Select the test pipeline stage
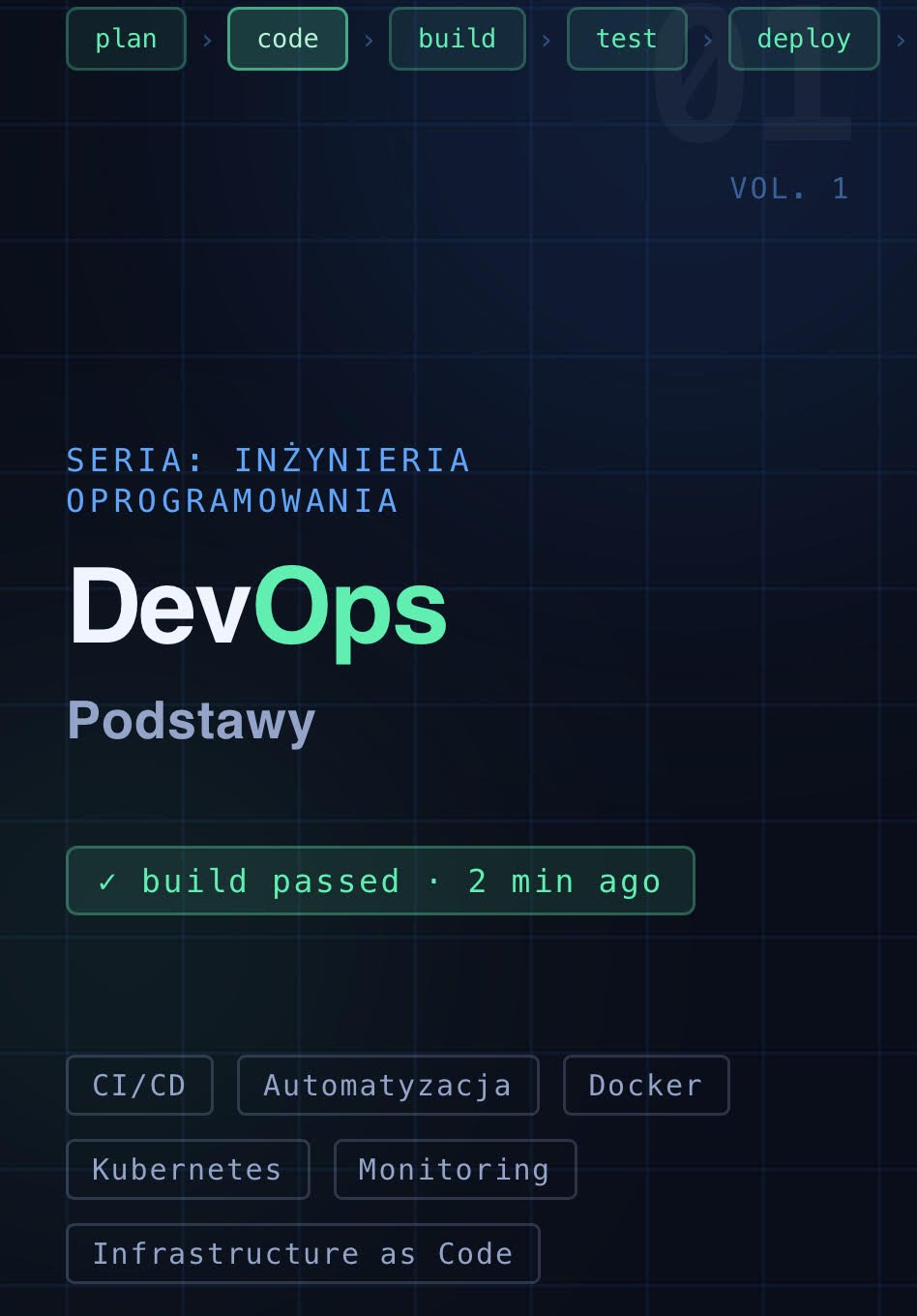Viewport: 917px width, 1316px height. click(626, 39)
